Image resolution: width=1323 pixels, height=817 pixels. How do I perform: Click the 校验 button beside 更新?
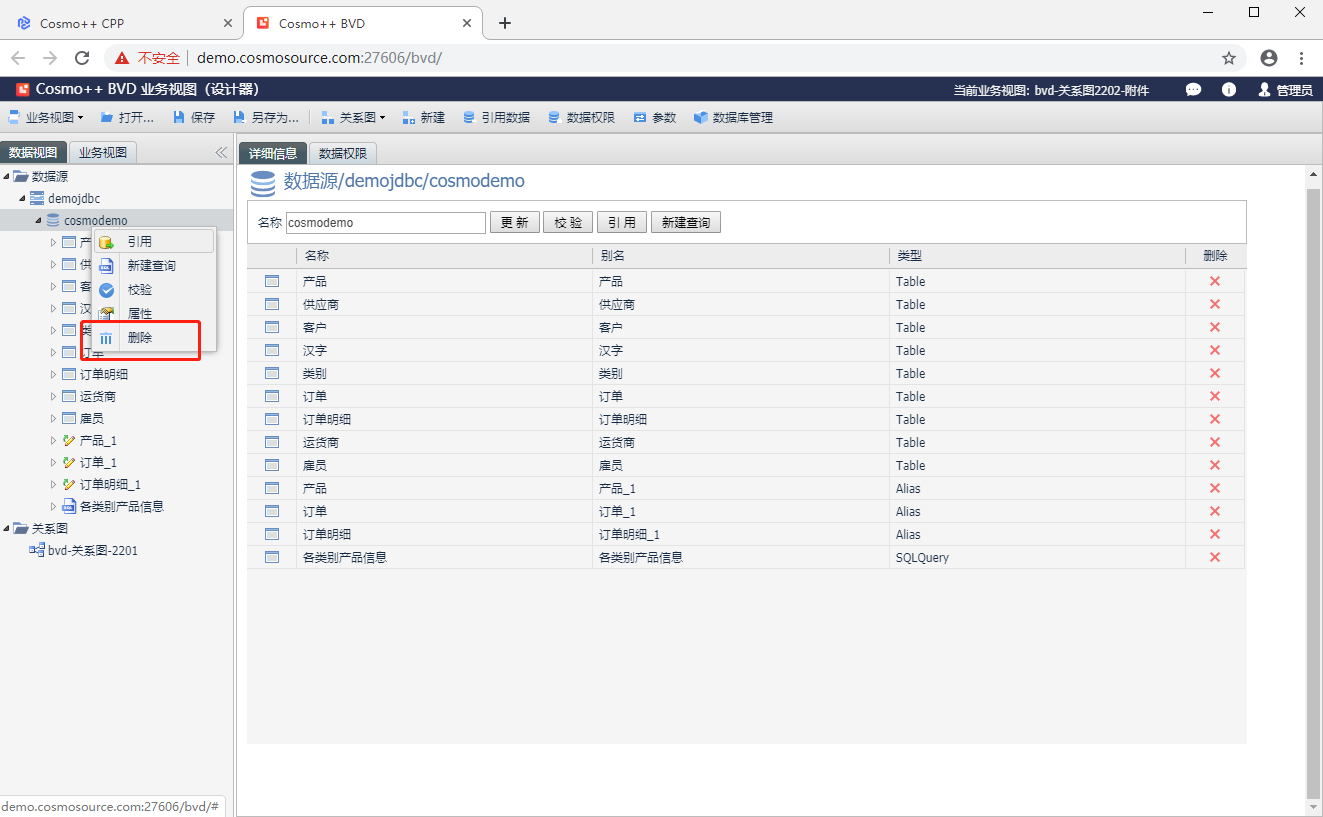[x=568, y=223]
